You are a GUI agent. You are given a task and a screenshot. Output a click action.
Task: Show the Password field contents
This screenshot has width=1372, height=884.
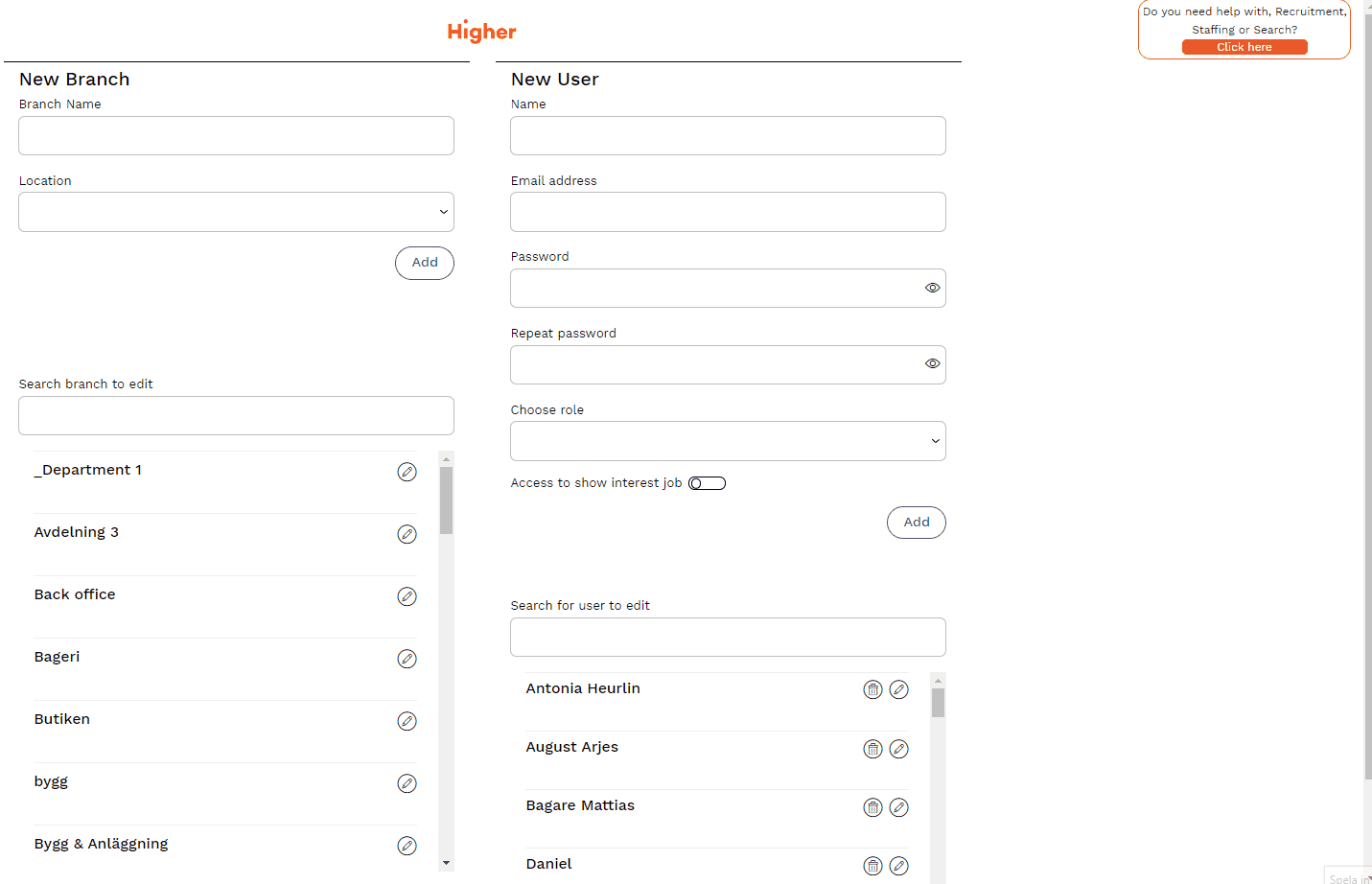[932, 288]
